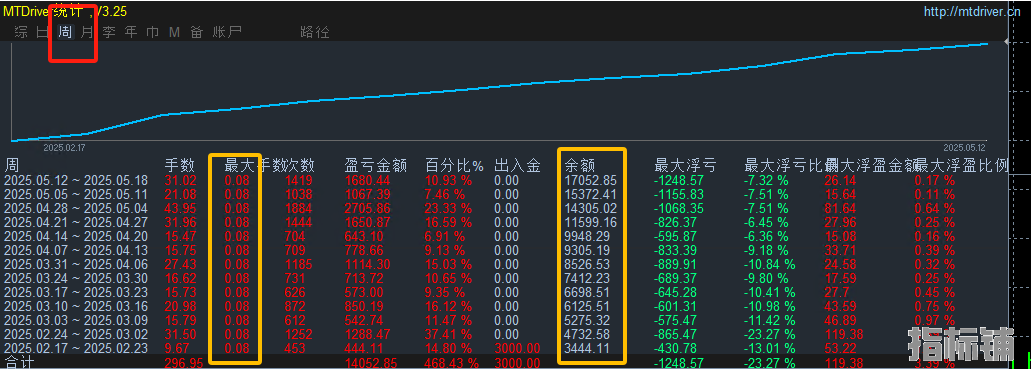Image resolution: width=1031 pixels, height=369 pixels.
Task: Click the 最大浮亏 column header
Action: click(x=685, y=165)
